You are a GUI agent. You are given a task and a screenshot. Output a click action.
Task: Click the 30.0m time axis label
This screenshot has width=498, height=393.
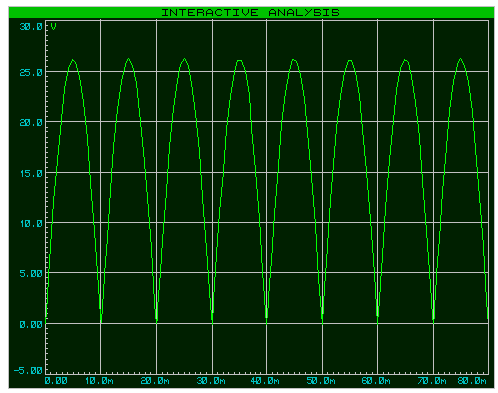[x=211, y=381]
